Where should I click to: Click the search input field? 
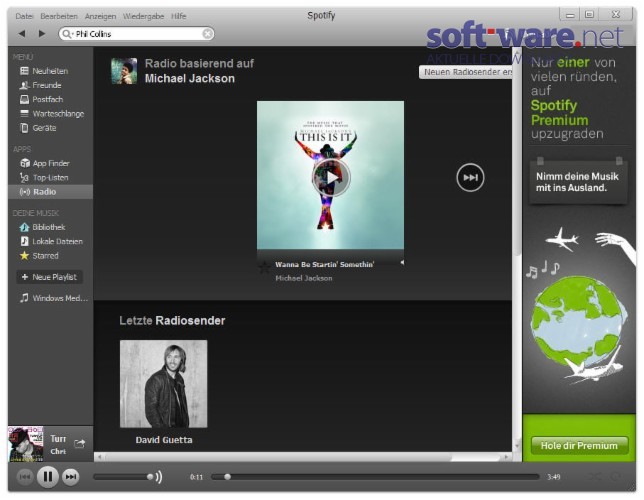136,34
